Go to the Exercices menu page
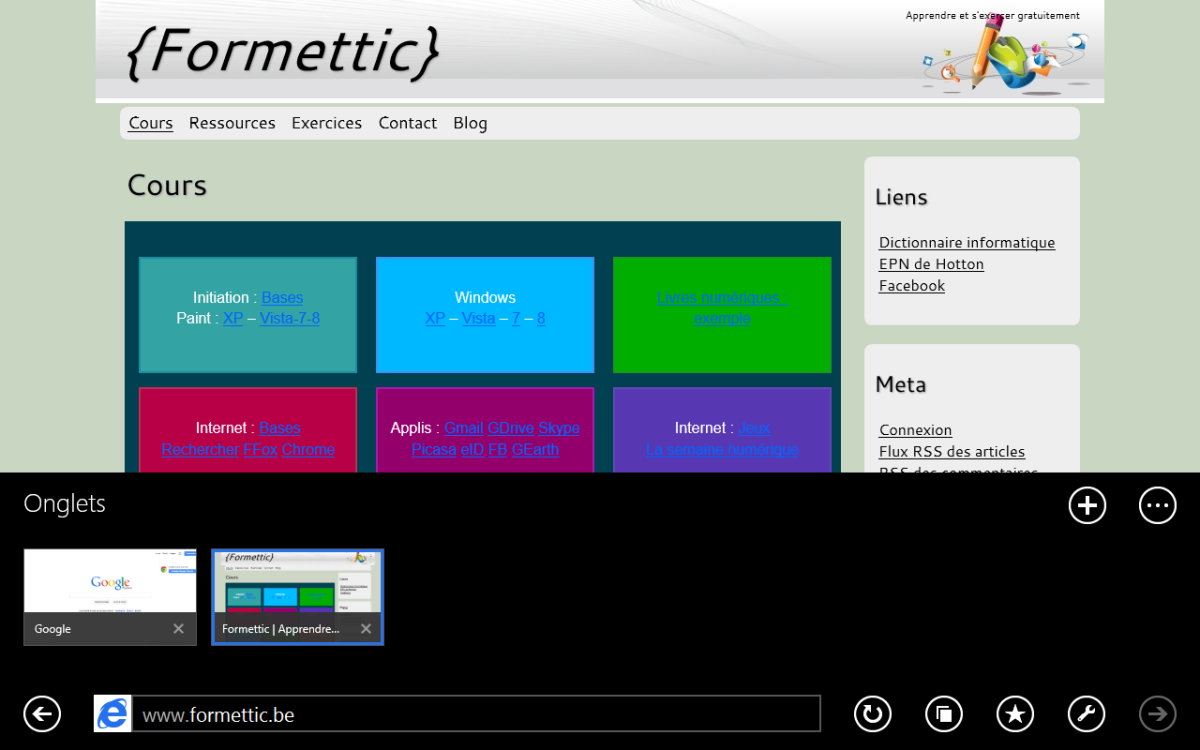Viewport: 1200px width, 750px height. click(x=326, y=123)
